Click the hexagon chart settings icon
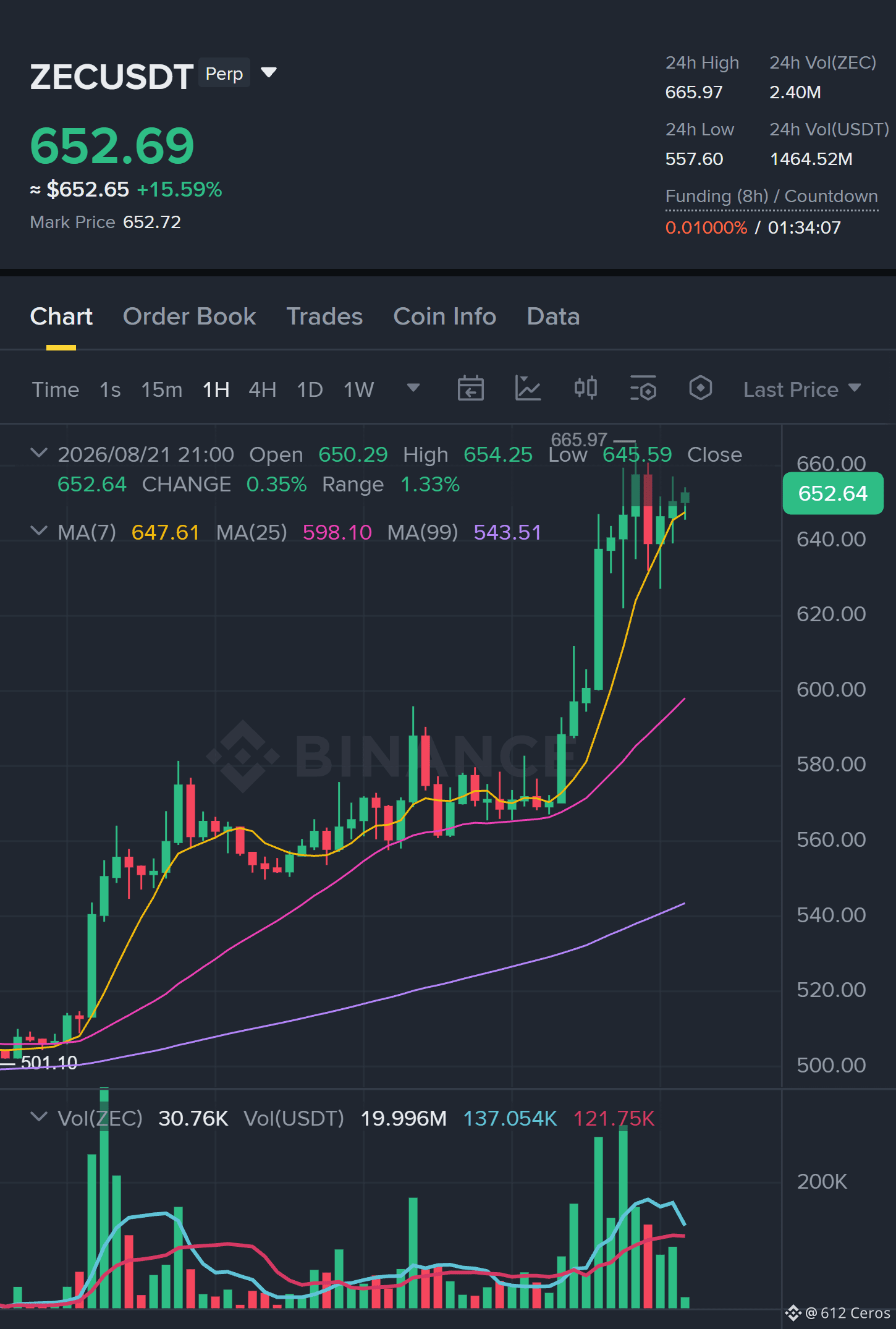Screen dimensions: 896x1329 [701, 389]
